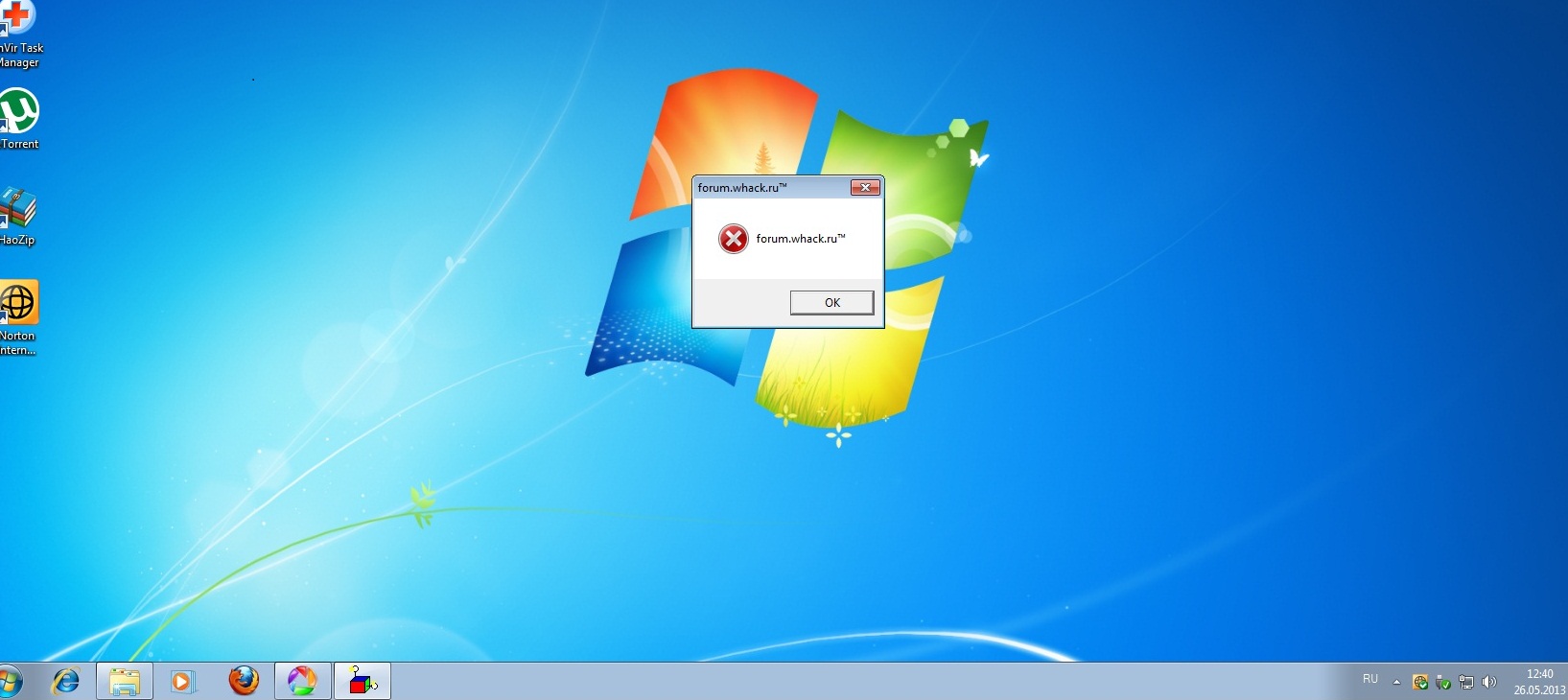Open the Norton tray icon

(1420, 683)
